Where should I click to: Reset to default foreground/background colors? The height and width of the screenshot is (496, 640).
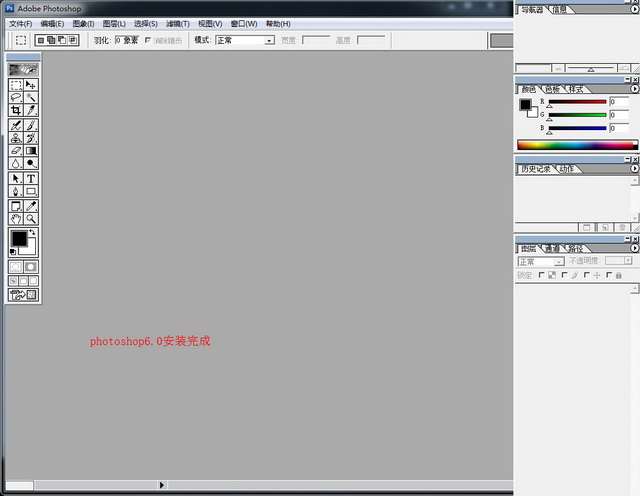point(13,252)
